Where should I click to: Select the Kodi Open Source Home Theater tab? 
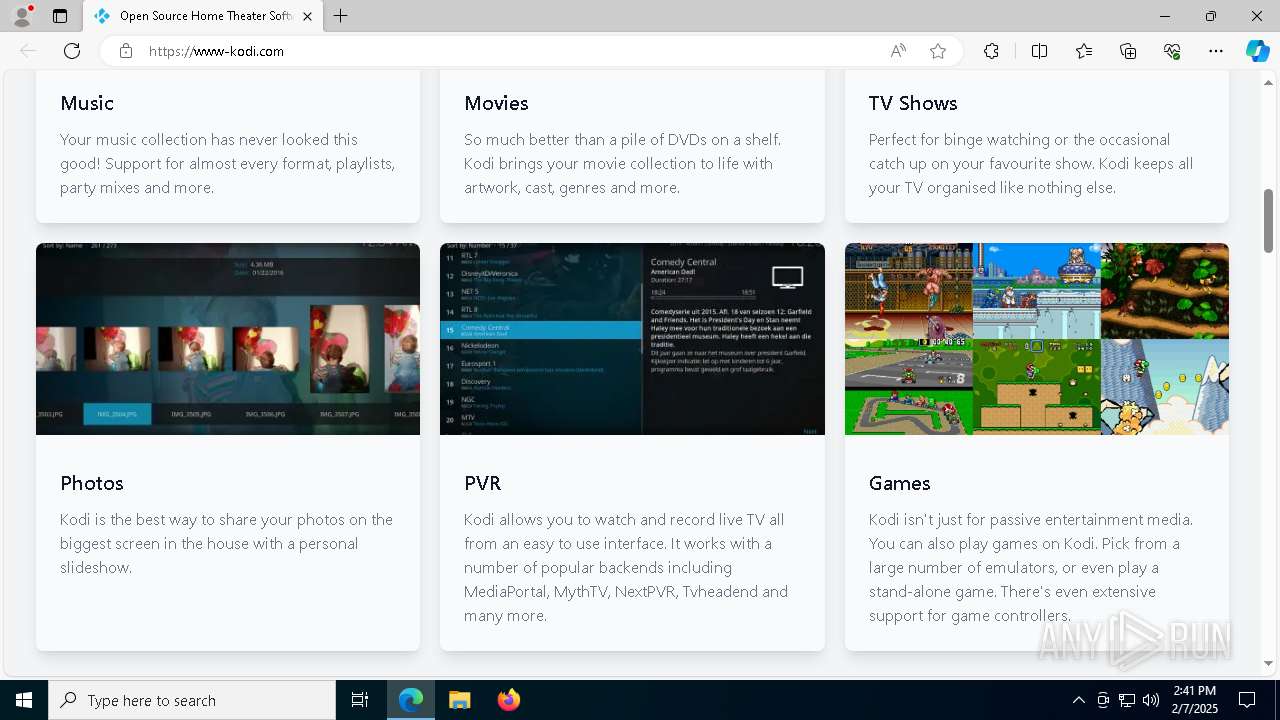pyautogui.click(x=195, y=16)
